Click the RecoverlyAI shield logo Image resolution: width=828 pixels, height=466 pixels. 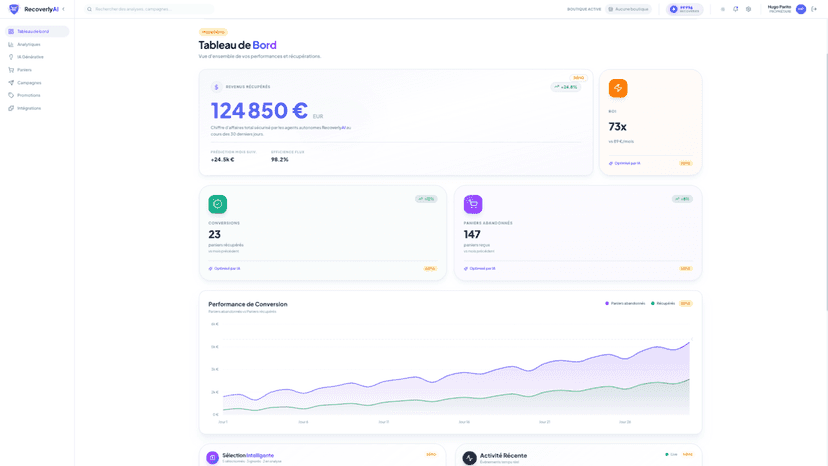pyautogui.click(x=14, y=9)
